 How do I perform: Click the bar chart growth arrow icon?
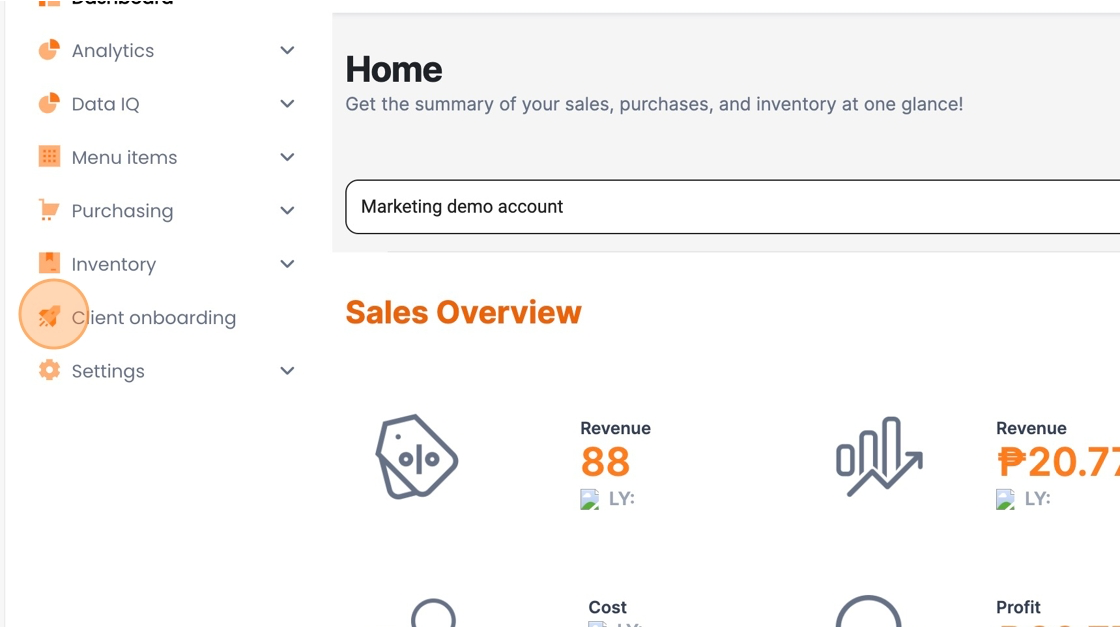click(879, 457)
